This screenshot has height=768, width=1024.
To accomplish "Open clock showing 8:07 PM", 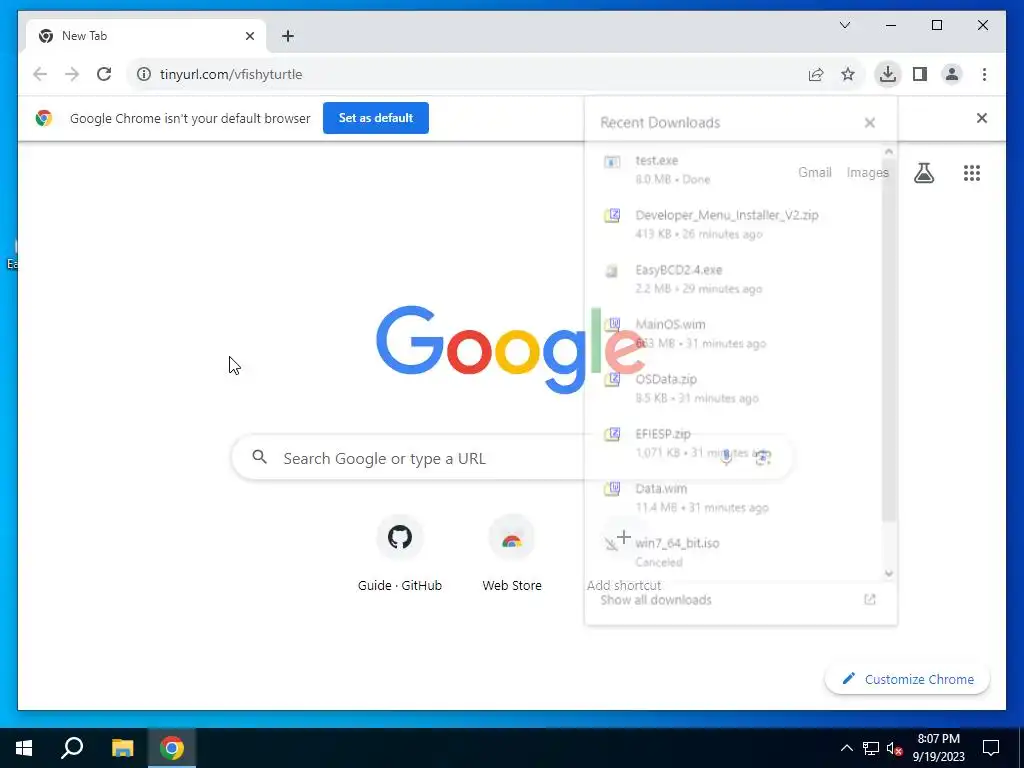I will pos(938,748).
